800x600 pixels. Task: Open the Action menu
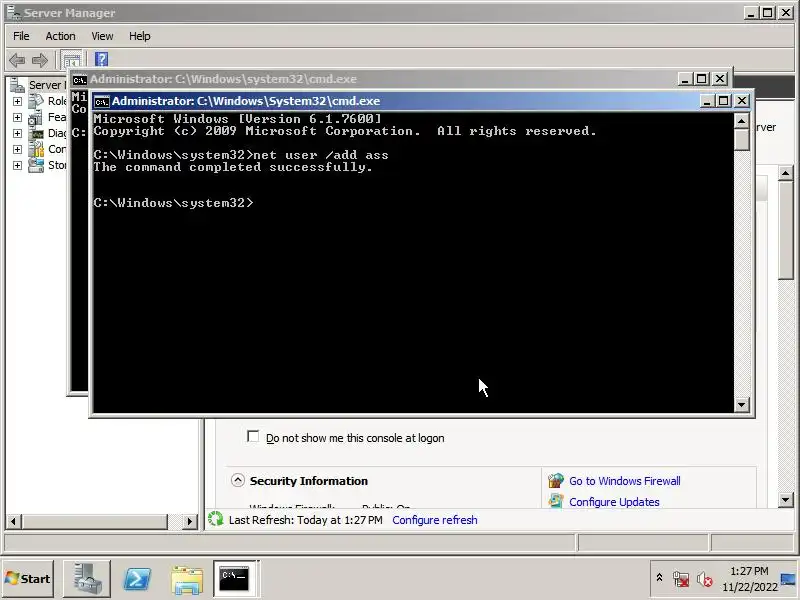click(60, 36)
